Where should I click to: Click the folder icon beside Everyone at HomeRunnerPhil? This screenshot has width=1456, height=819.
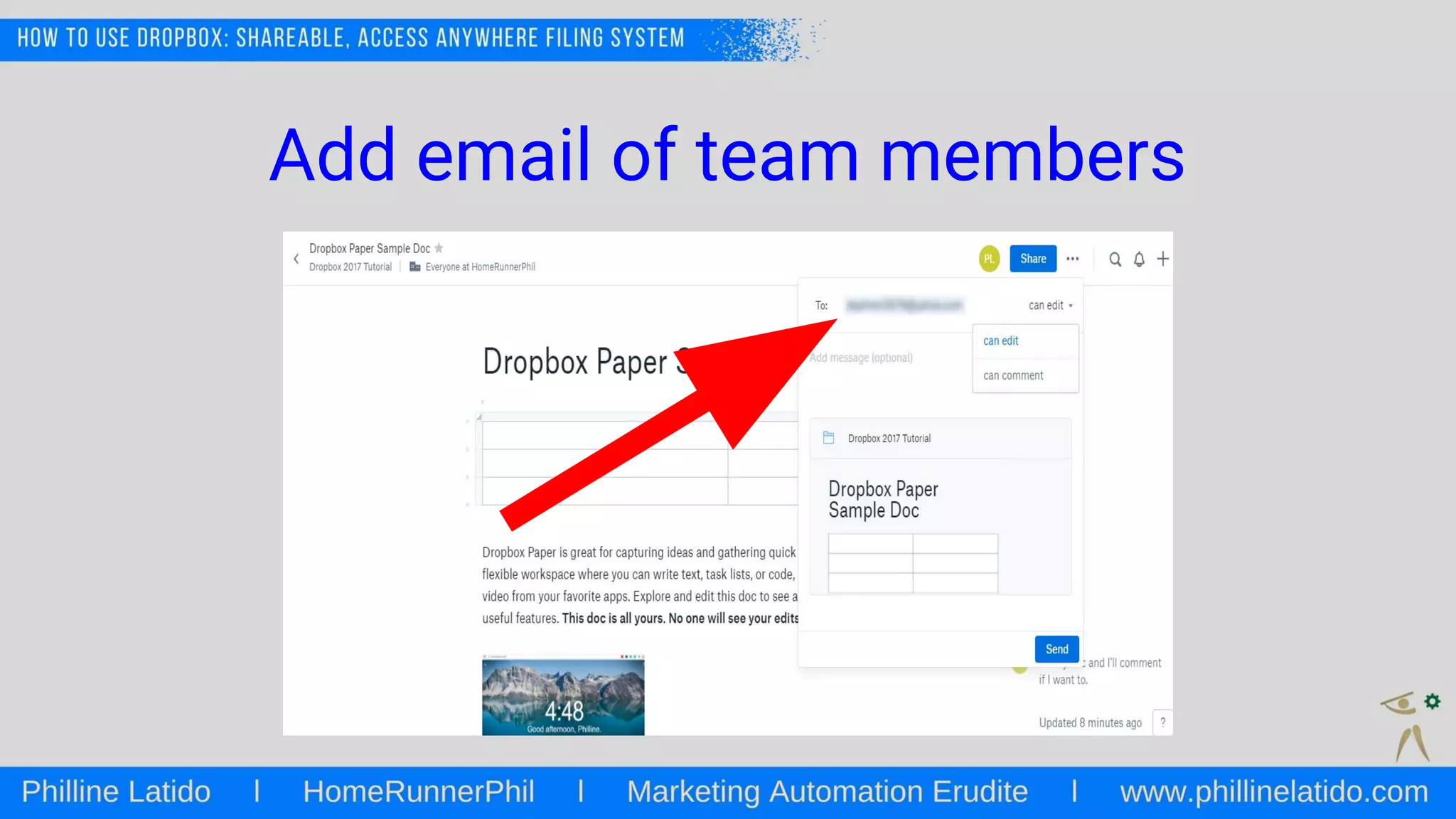click(414, 267)
